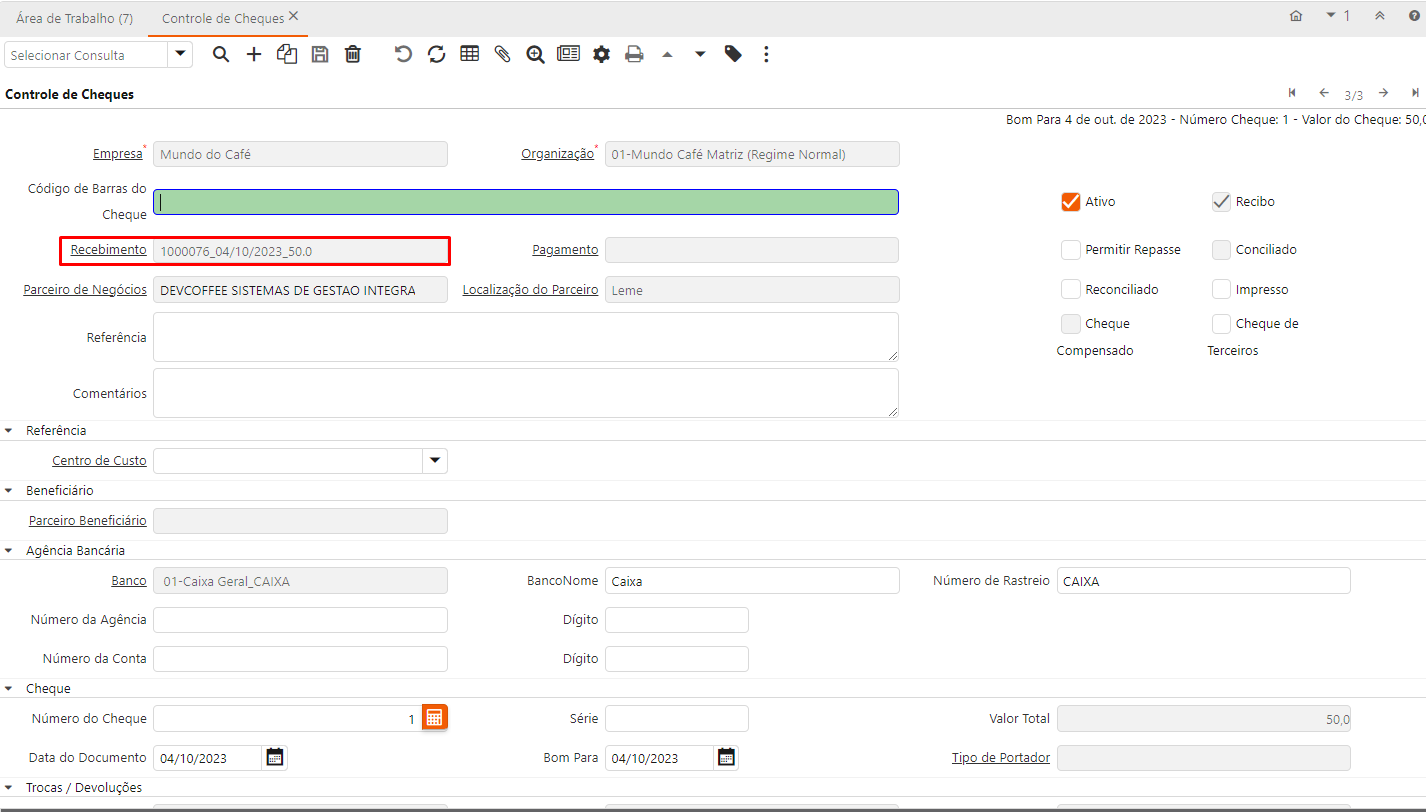Click the undo changes arrow icon

pyautogui.click(x=403, y=54)
